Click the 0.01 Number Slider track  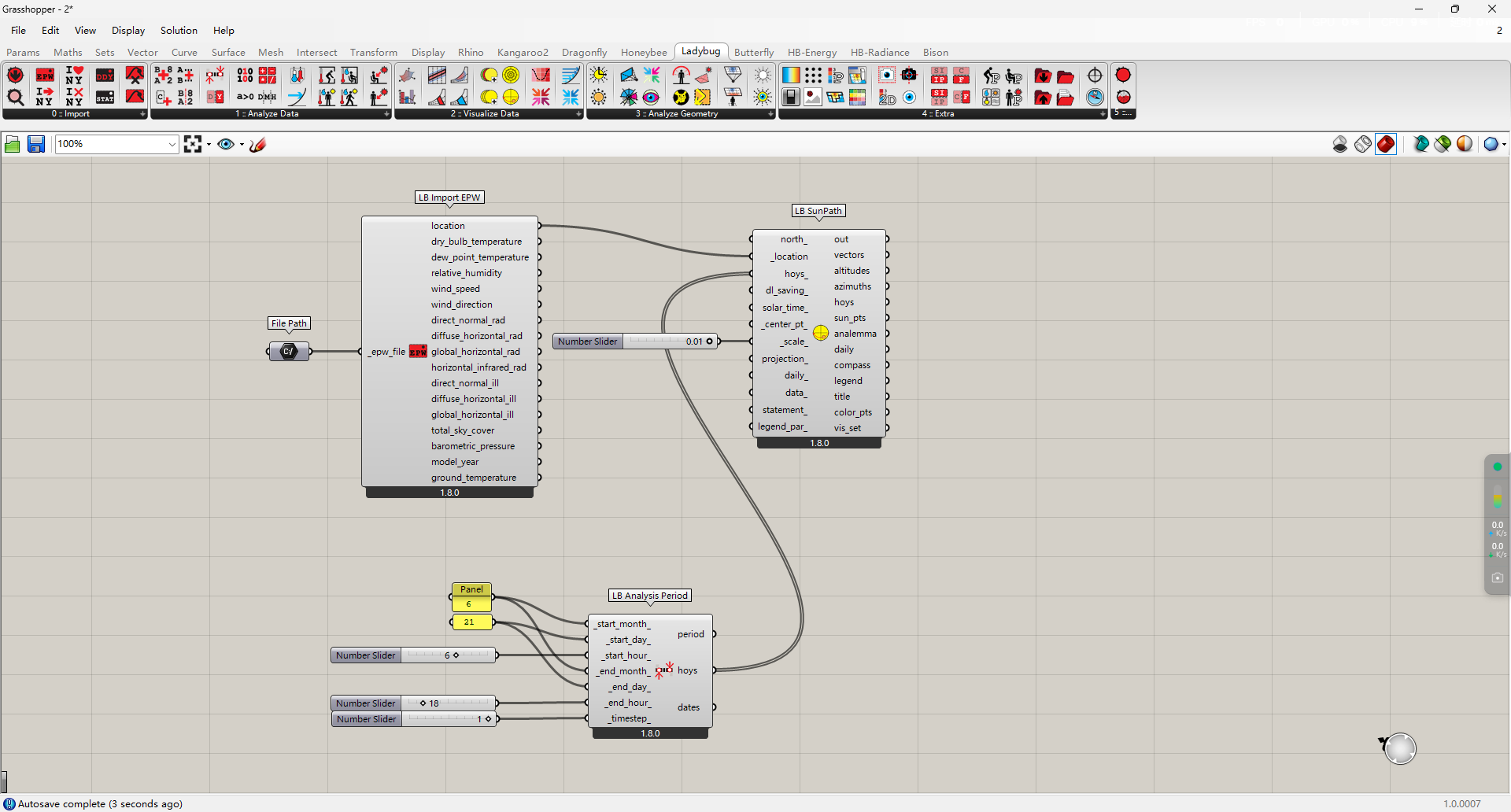tap(670, 341)
